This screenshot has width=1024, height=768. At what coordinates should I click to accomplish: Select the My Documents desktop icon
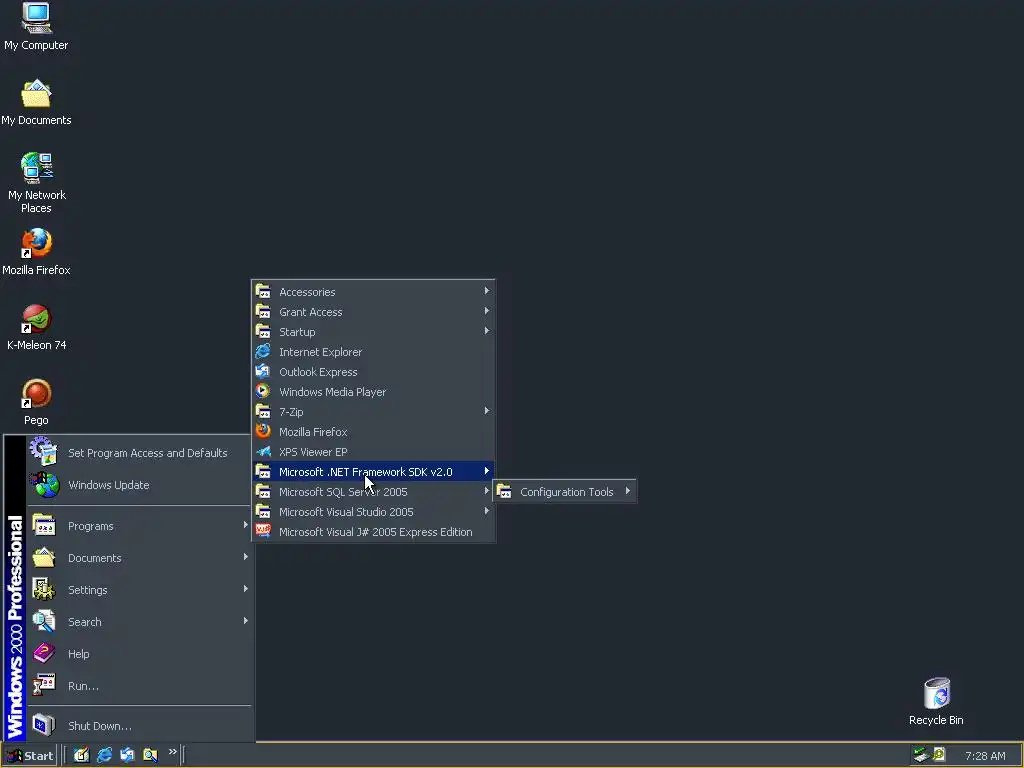coord(36,103)
